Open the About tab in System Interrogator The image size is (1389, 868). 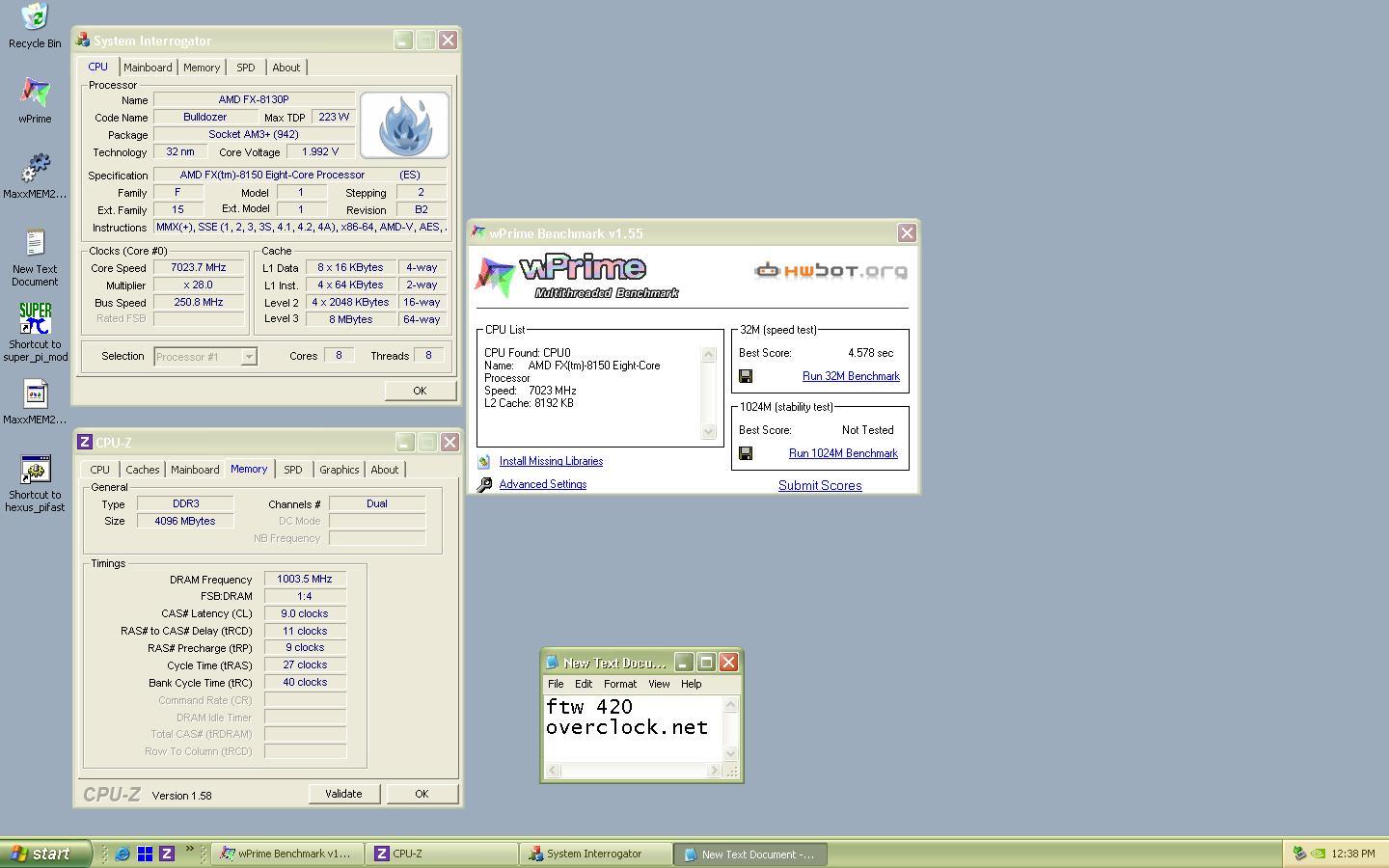pyautogui.click(x=286, y=68)
